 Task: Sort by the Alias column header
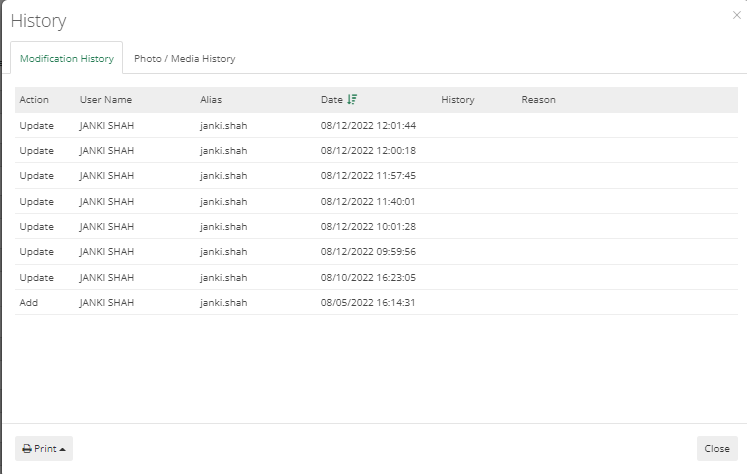coord(211,100)
